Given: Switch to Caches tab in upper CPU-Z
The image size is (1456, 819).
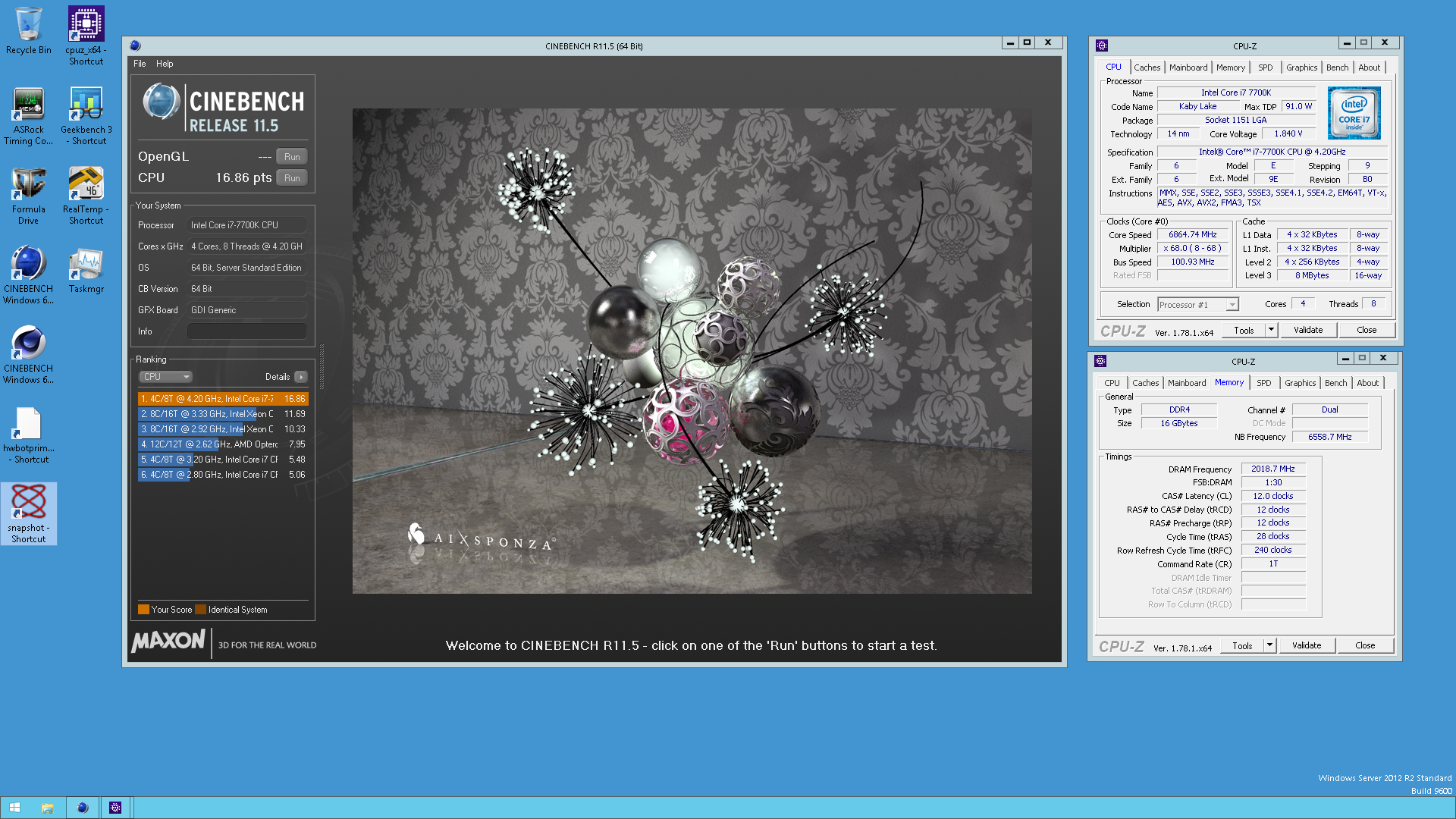Looking at the screenshot, I should click(x=1147, y=67).
